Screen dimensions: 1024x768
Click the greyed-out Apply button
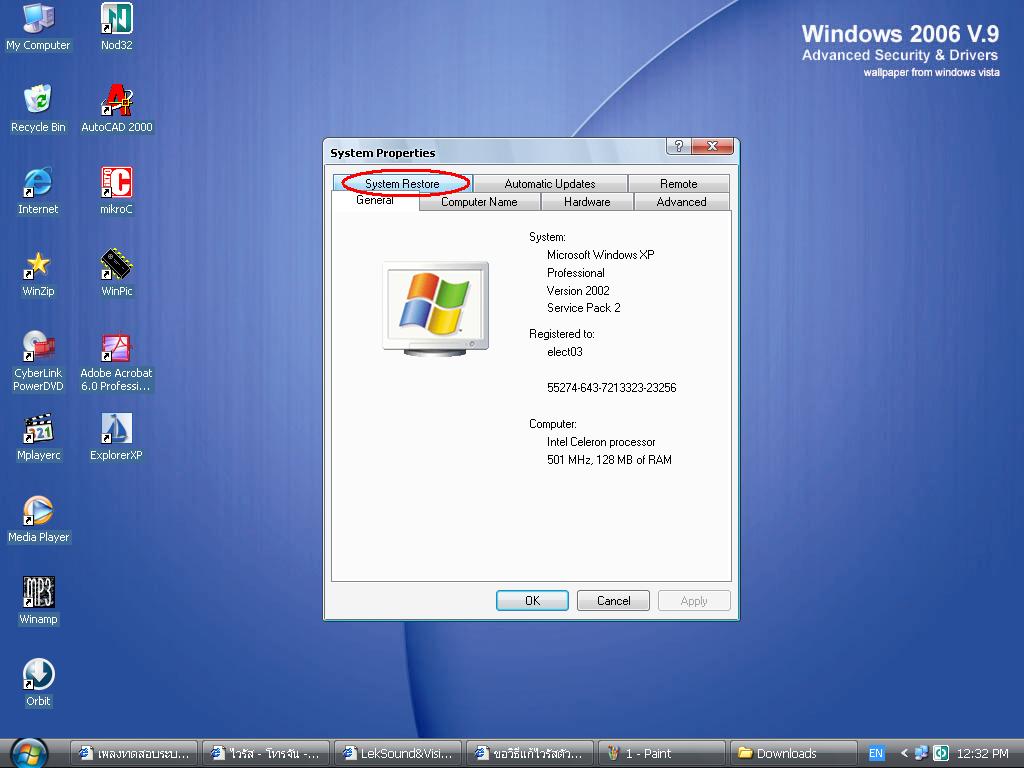pos(694,601)
